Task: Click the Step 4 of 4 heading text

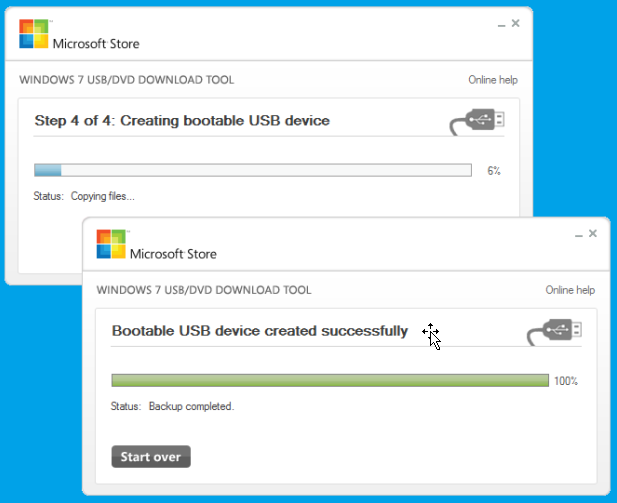Action: pos(182,121)
